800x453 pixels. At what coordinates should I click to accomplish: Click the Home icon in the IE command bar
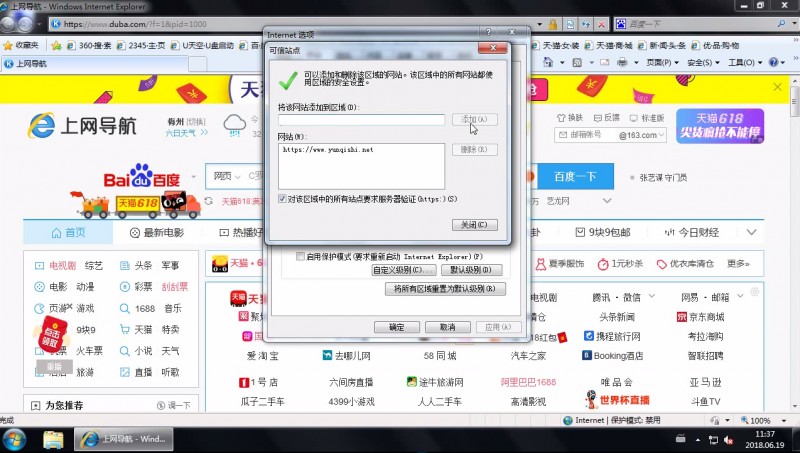(x=548, y=62)
